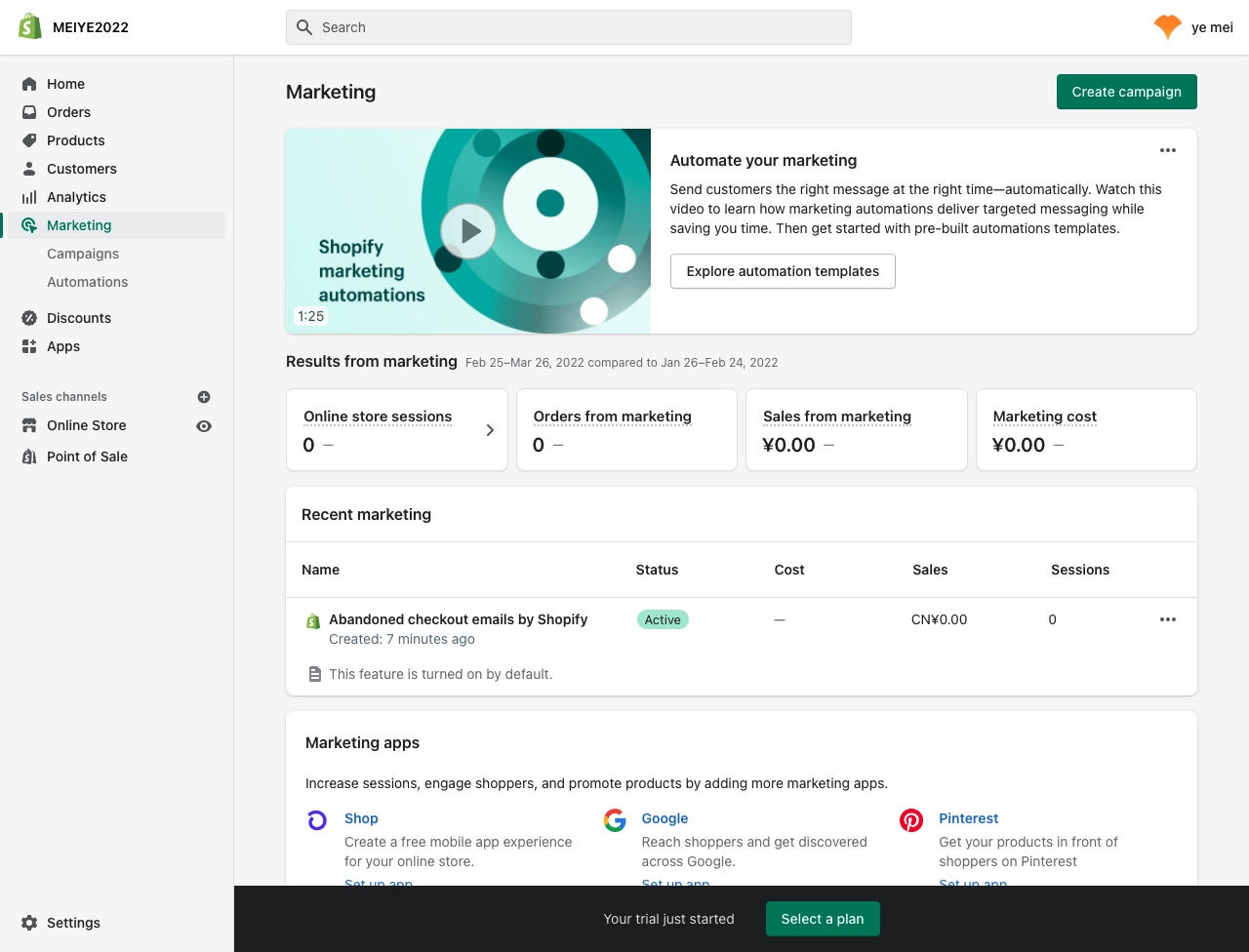
Task: Expand Online store sessions with chevron
Action: tap(490, 430)
